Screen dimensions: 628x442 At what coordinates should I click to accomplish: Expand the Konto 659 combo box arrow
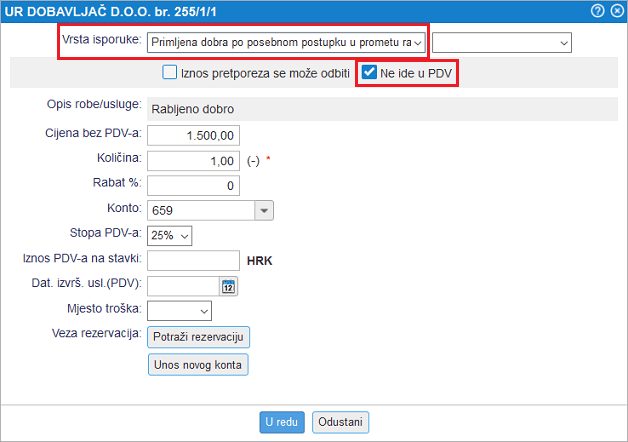pos(263,210)
